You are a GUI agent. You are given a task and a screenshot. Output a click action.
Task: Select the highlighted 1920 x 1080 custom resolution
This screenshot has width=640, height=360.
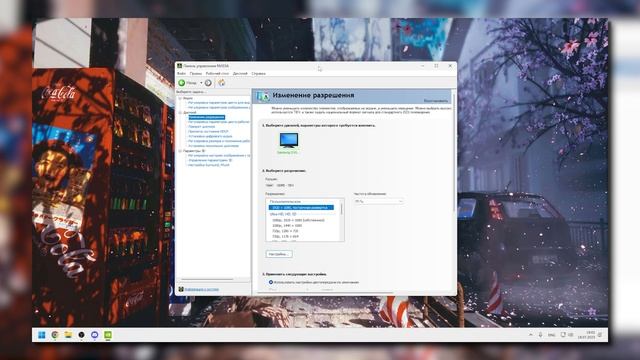[x=301, y=207]
